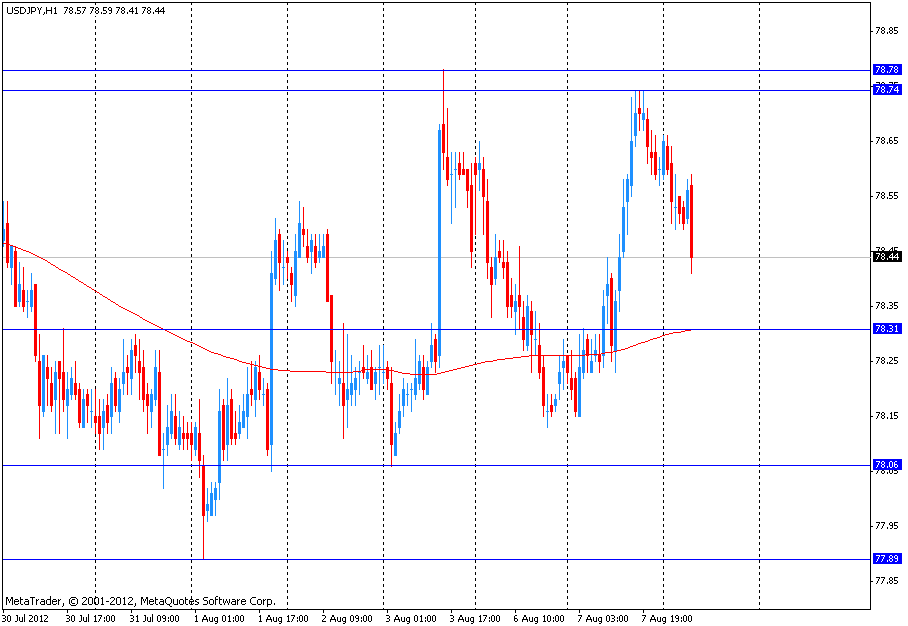Click the 31 Jul 09:00 time label

[x=157, y=618]
